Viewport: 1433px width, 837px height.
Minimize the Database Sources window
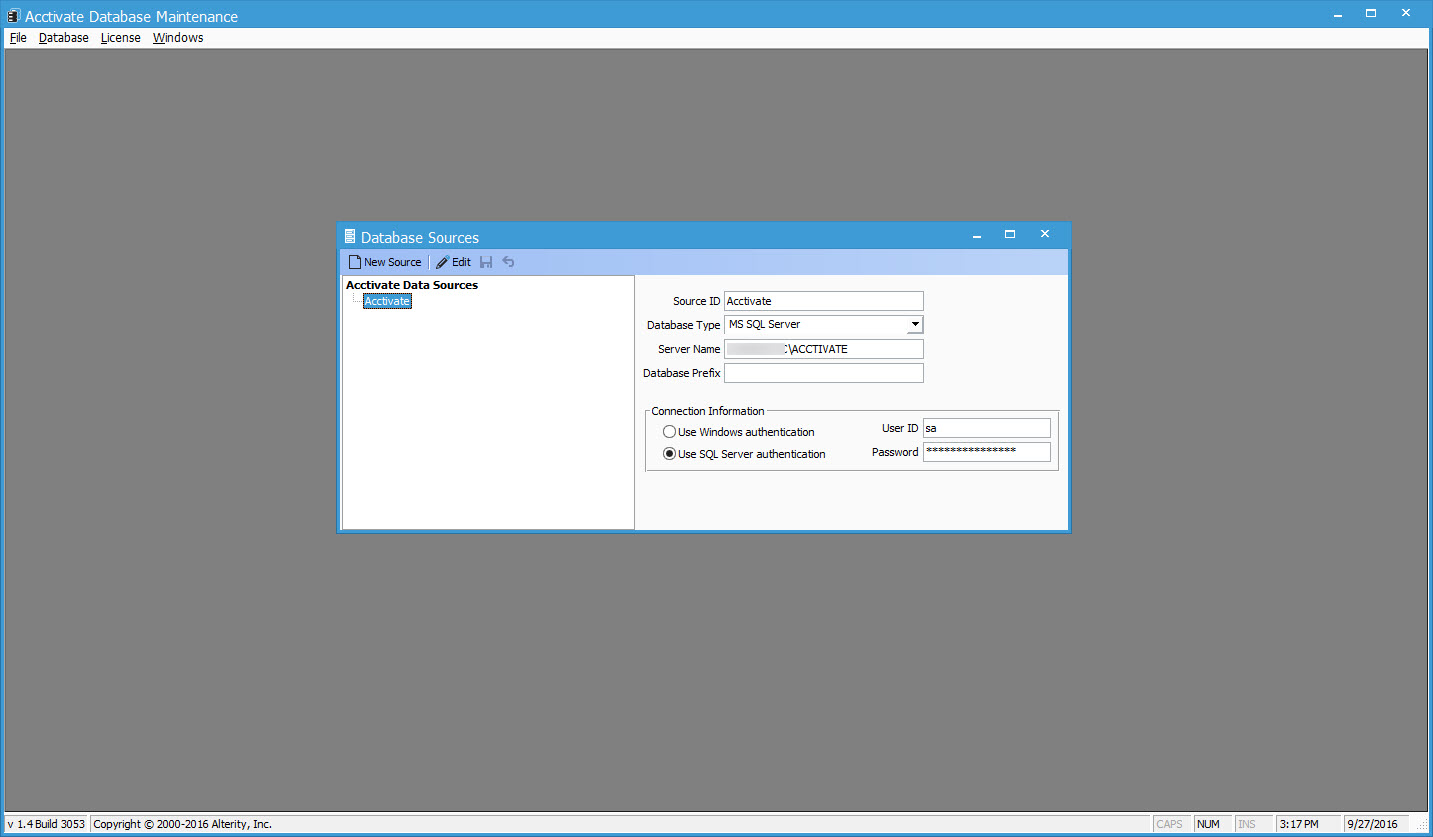977,235
